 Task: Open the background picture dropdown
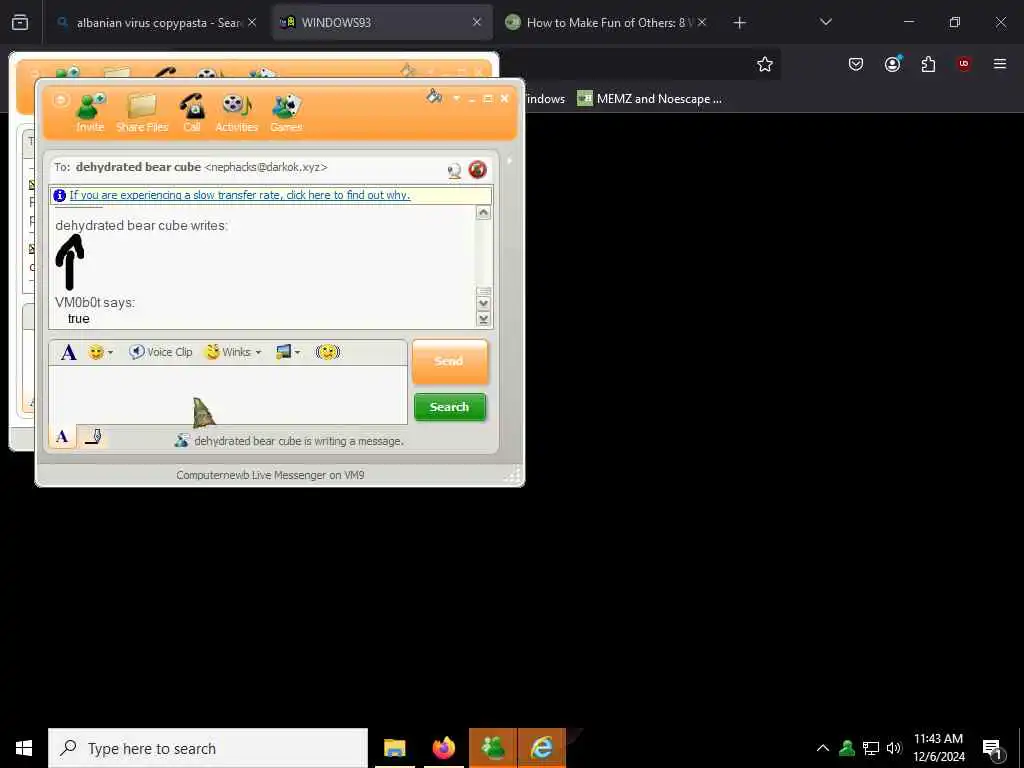click(288, 353)
